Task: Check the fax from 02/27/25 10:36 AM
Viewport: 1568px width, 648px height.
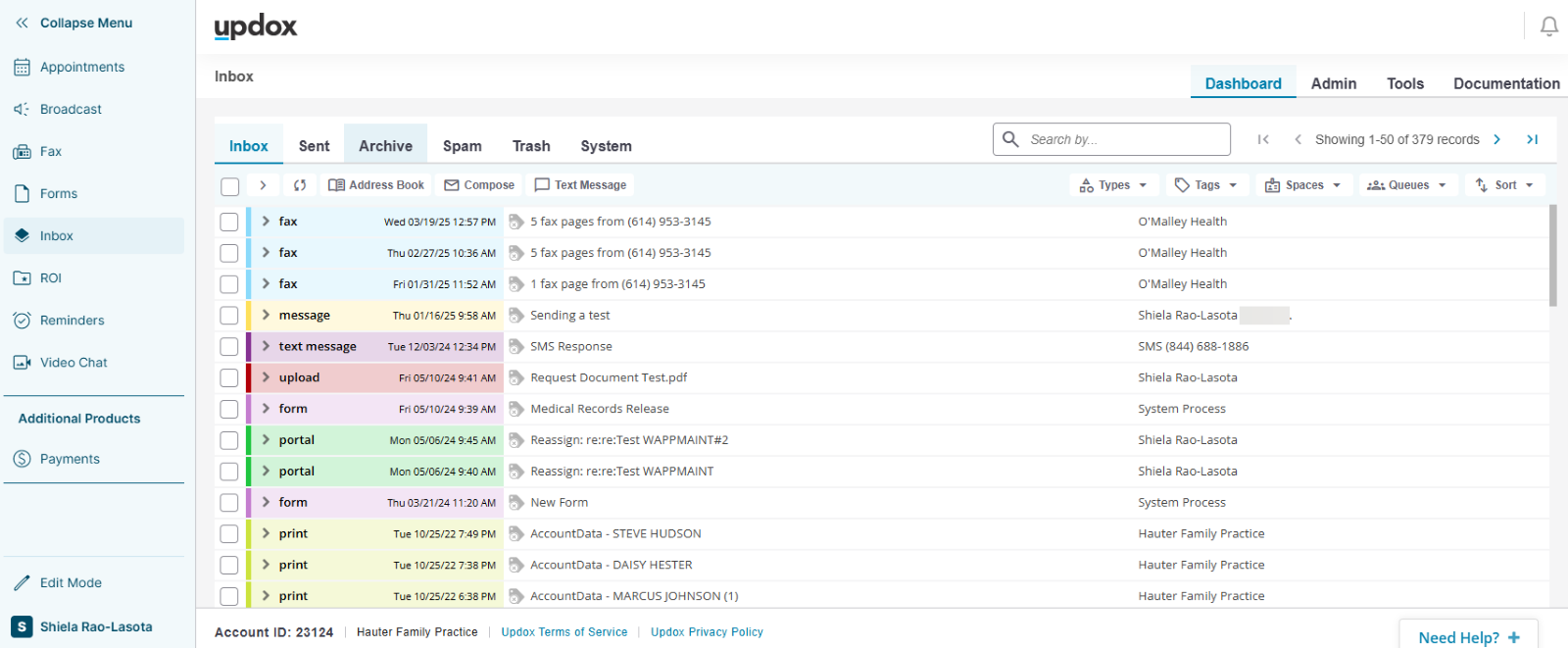Action: point(229,253)
